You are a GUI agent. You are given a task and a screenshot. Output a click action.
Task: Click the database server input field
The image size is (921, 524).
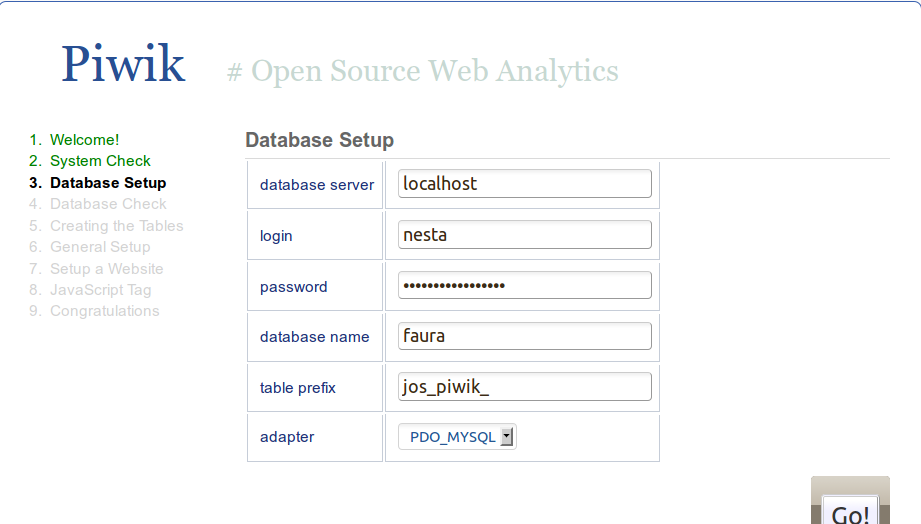(x=525, y=183)
